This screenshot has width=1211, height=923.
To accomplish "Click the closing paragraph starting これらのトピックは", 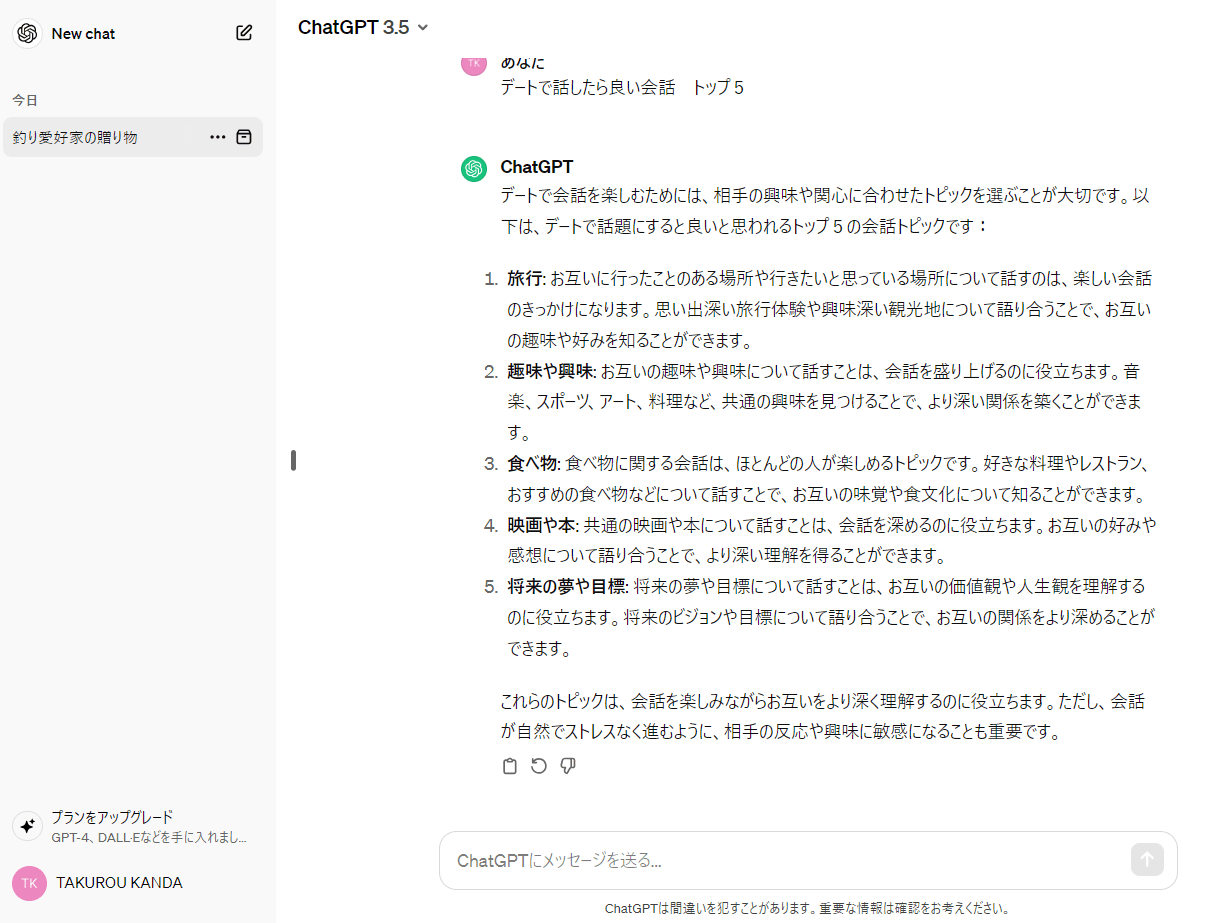I will pyautogui.click(x=822, y=717).
